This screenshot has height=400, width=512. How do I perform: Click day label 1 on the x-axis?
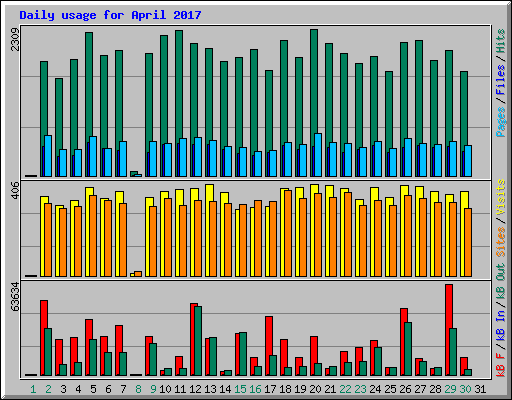click(x=33, y=389)
